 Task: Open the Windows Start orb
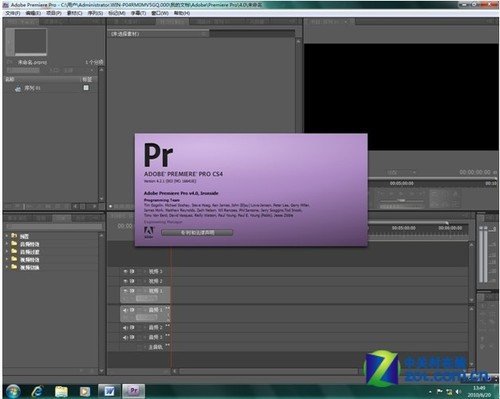[13, 391]
